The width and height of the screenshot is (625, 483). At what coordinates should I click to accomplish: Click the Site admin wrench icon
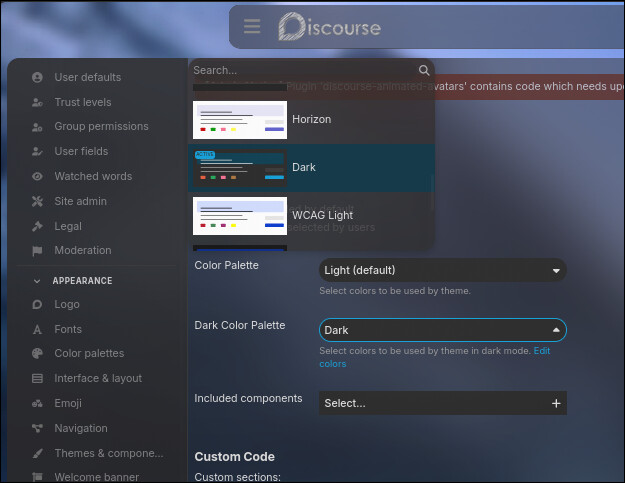pos(37,201)
